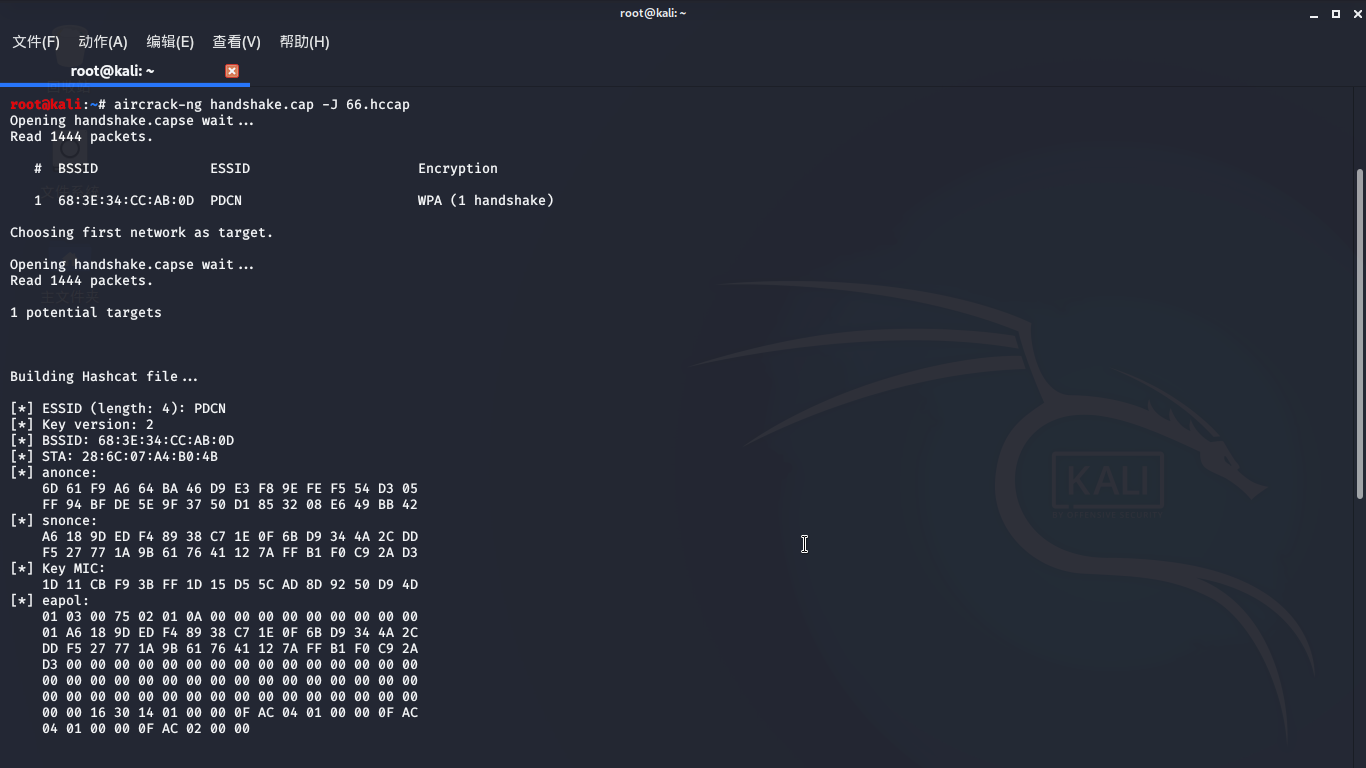Viewport: 1366px width, 768px height.
Task: Click the PDCN ESSID in the table row
Action: pyautogui.click(x=226, y=200)
